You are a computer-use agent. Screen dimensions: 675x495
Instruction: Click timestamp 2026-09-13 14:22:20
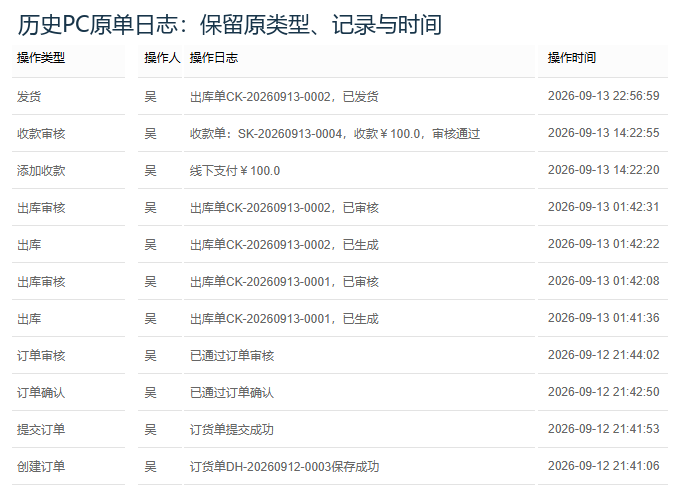pos(604,170)
